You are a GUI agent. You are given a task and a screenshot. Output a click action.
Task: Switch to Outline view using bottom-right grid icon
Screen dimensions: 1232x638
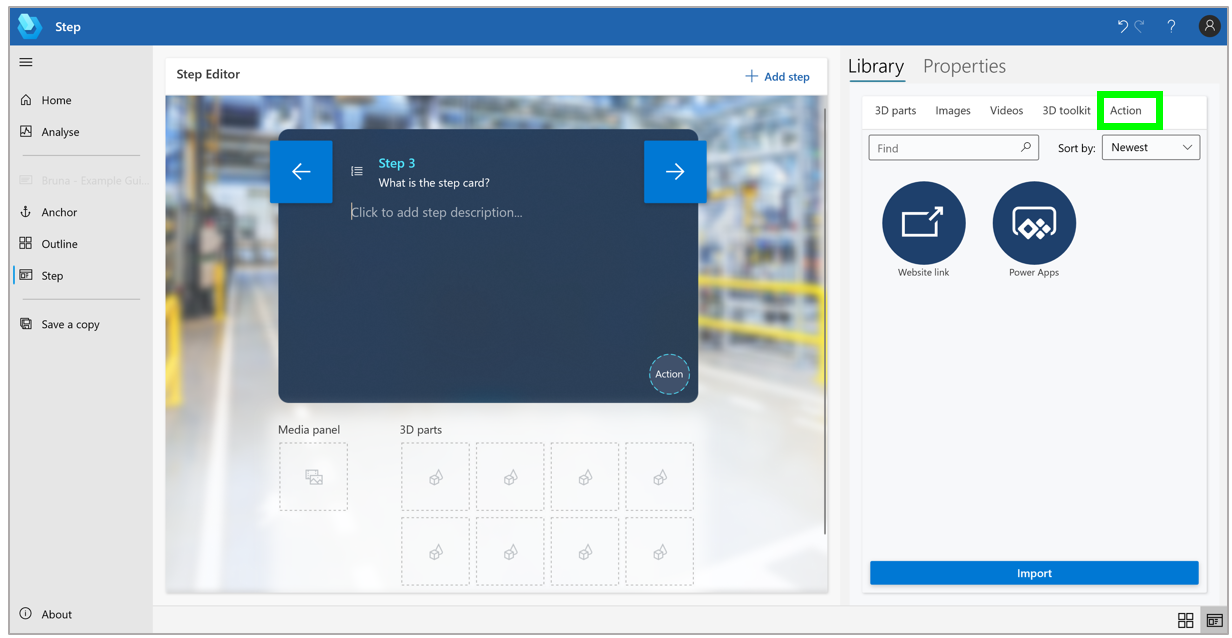pyautogui.click(x=1186, y=620)
